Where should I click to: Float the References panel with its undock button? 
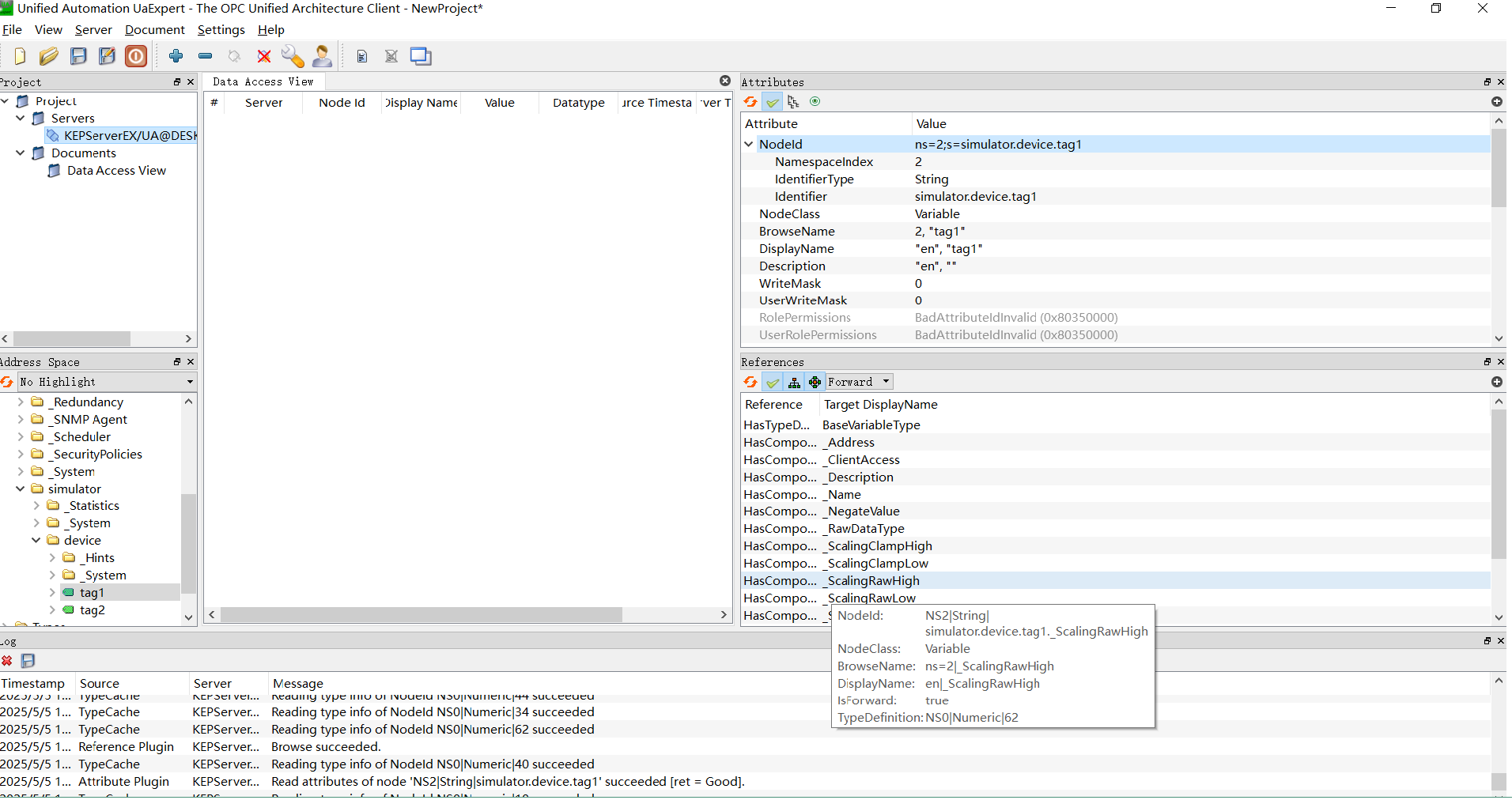(1487, 362)
